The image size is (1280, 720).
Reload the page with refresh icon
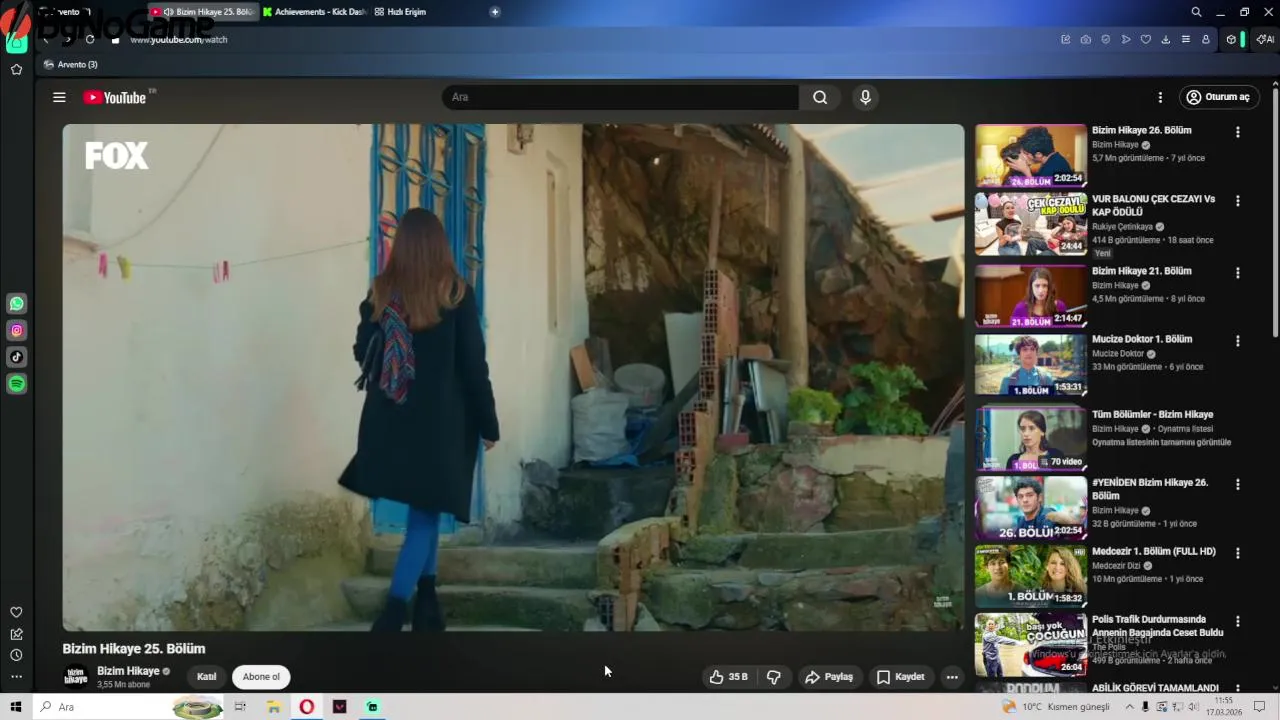tap(90, 39)
